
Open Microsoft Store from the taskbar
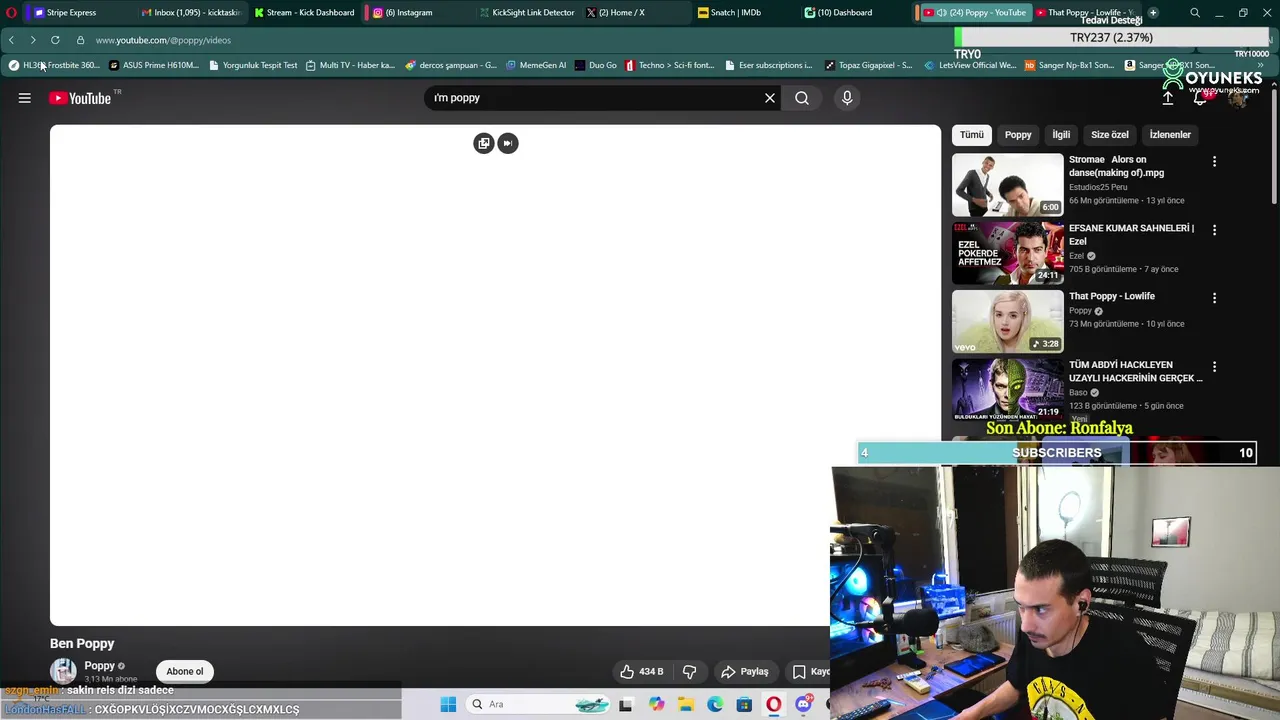click(x=744, y=704)
